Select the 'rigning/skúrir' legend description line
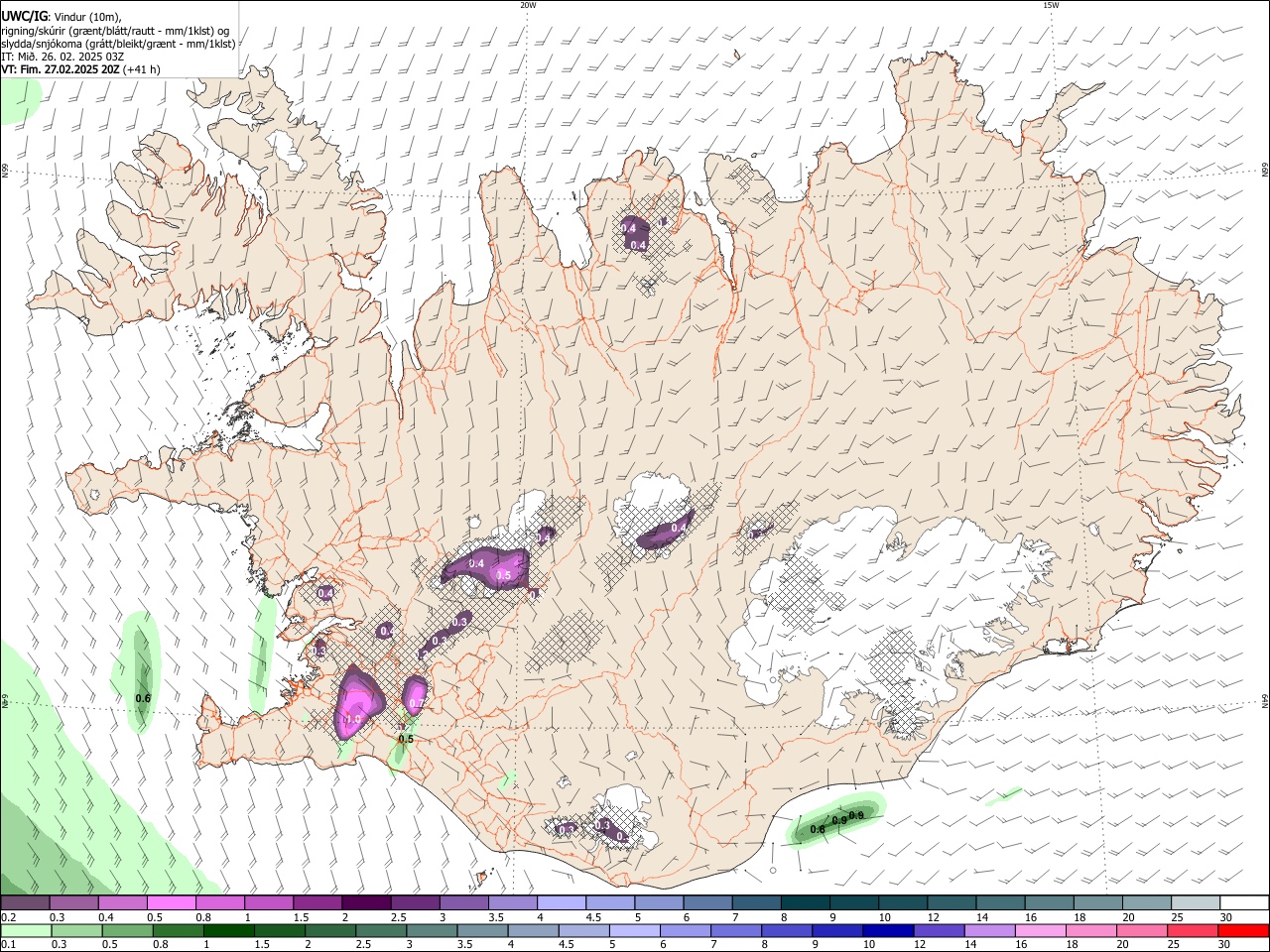1270x952 pixels. point(115,31)
